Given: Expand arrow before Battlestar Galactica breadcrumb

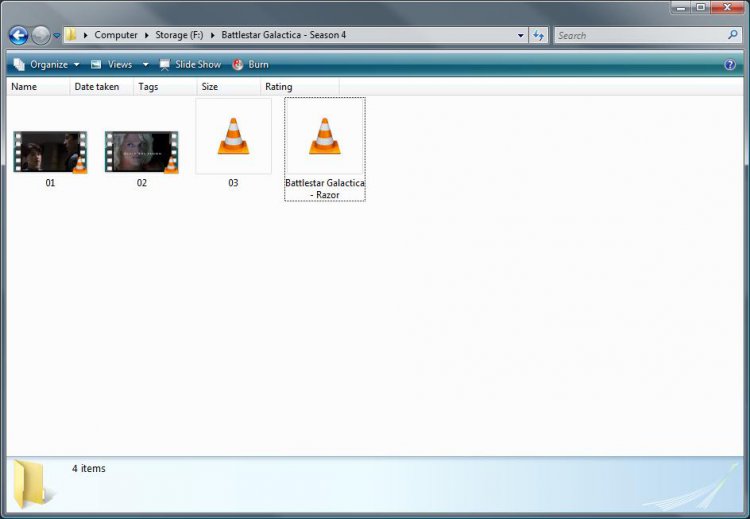Looking at the screenshot, I should click(x=212, y=35).
